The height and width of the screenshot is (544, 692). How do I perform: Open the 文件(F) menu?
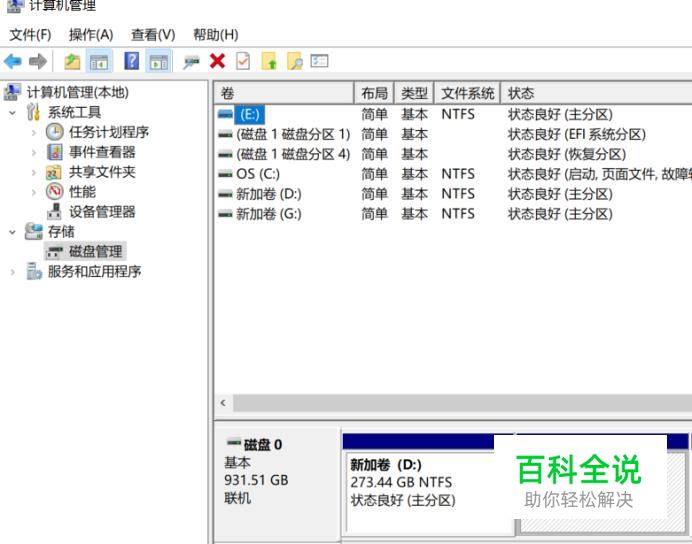click(30, 34)
